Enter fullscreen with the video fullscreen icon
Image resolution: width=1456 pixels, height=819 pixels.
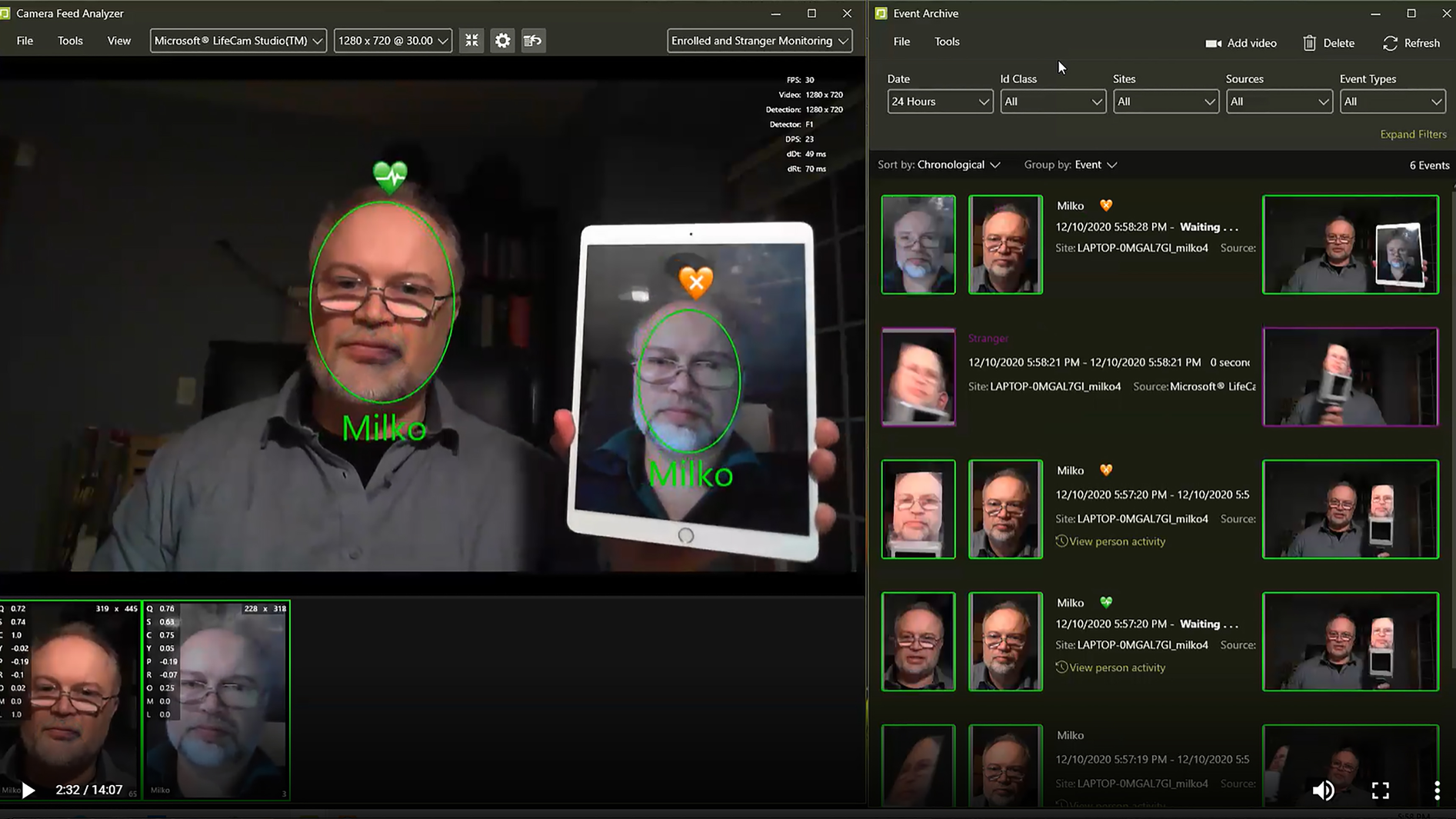point(1381,790)
